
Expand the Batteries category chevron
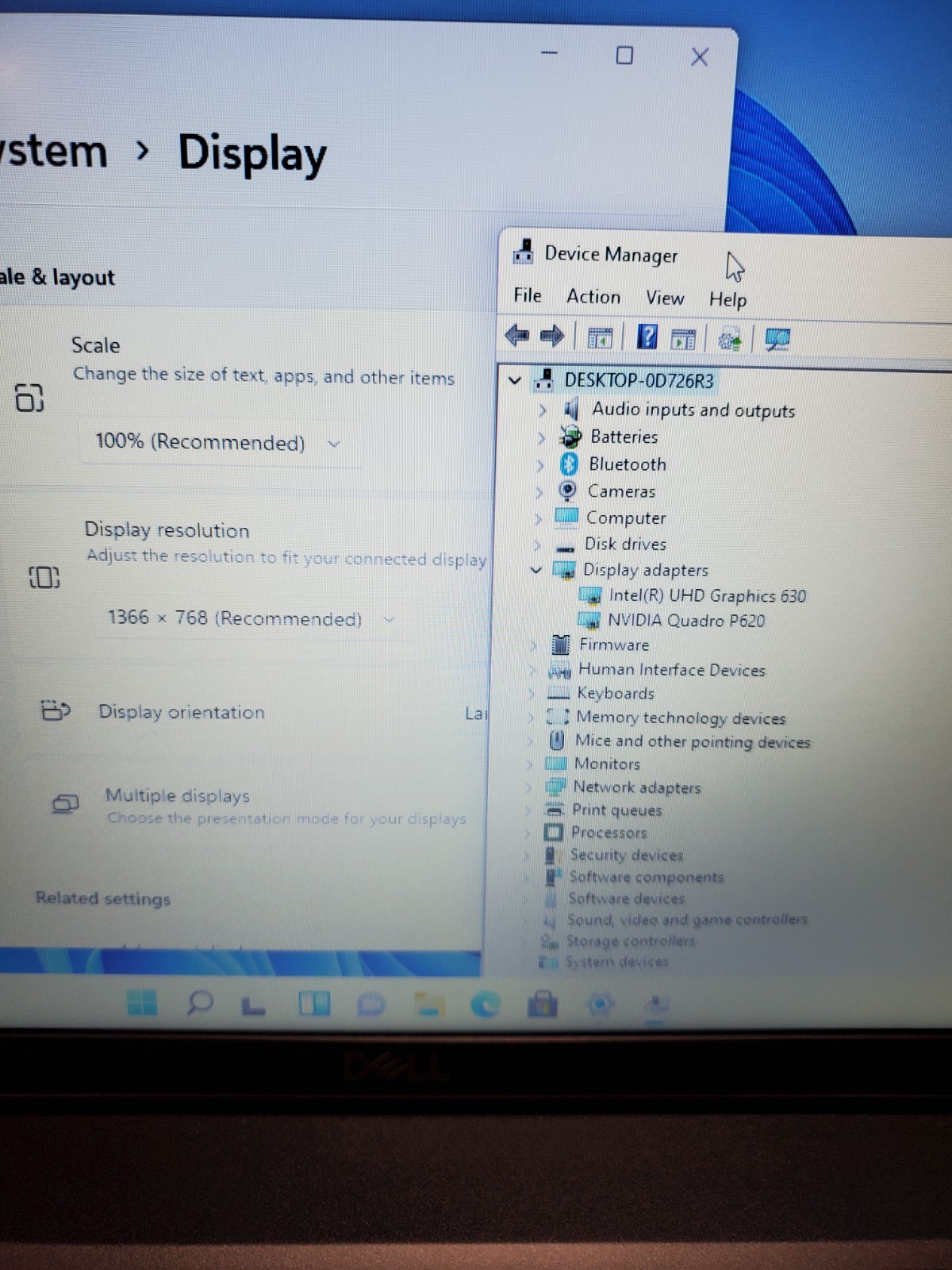tap(541, 437)
